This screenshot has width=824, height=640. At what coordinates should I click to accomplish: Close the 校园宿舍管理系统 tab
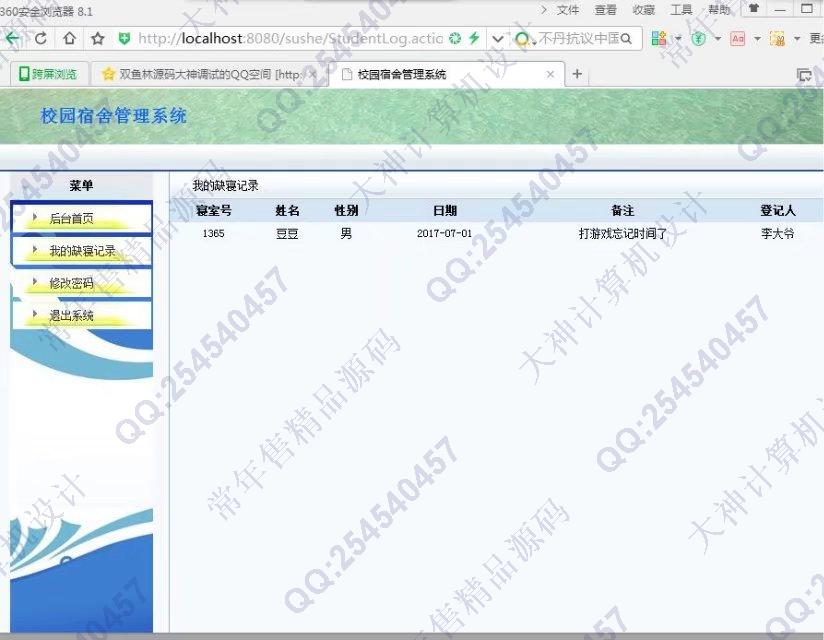pyautogui.click(x=550, y=75)
